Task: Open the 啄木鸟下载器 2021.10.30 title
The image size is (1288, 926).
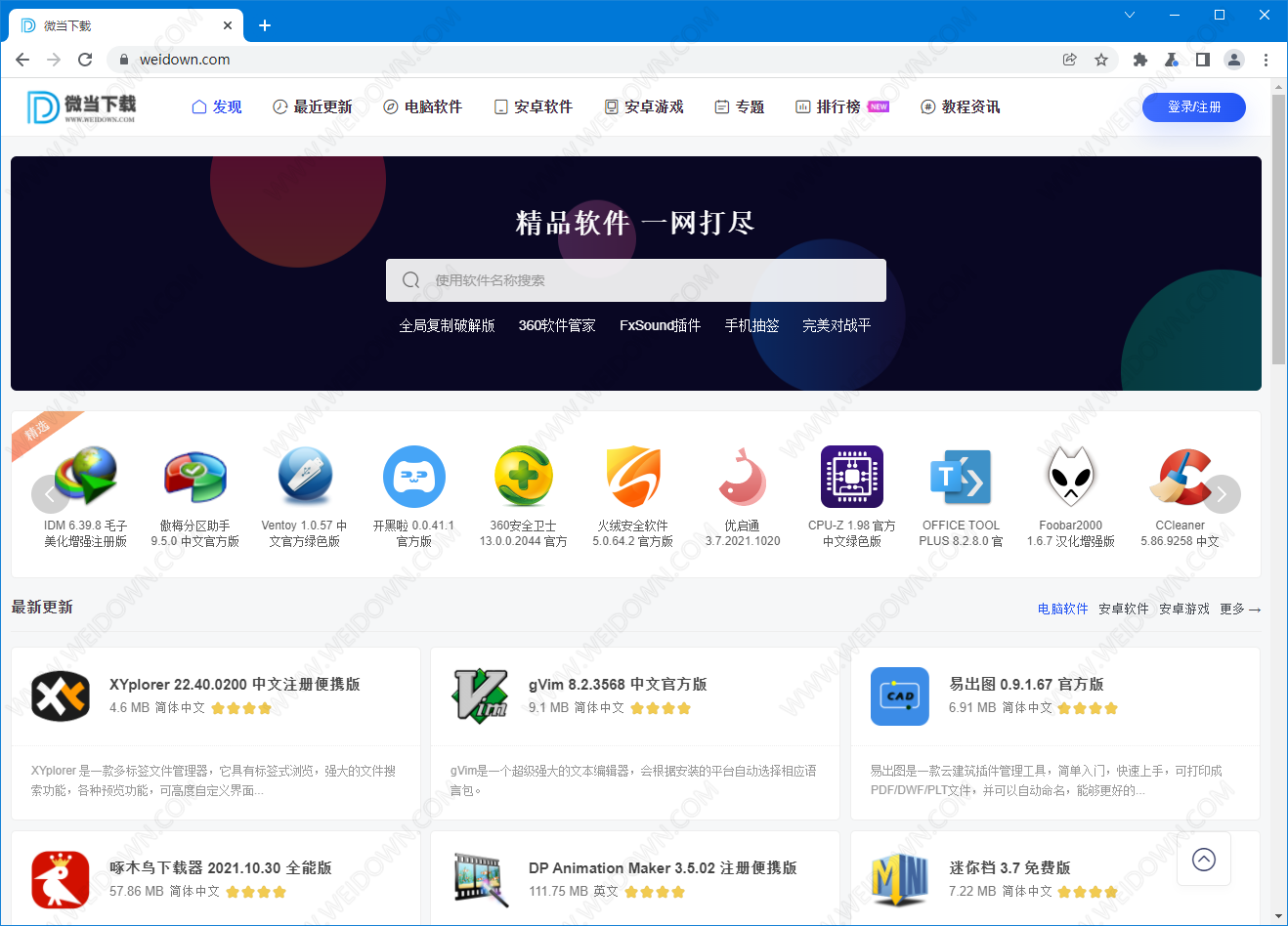Action: 221,868
